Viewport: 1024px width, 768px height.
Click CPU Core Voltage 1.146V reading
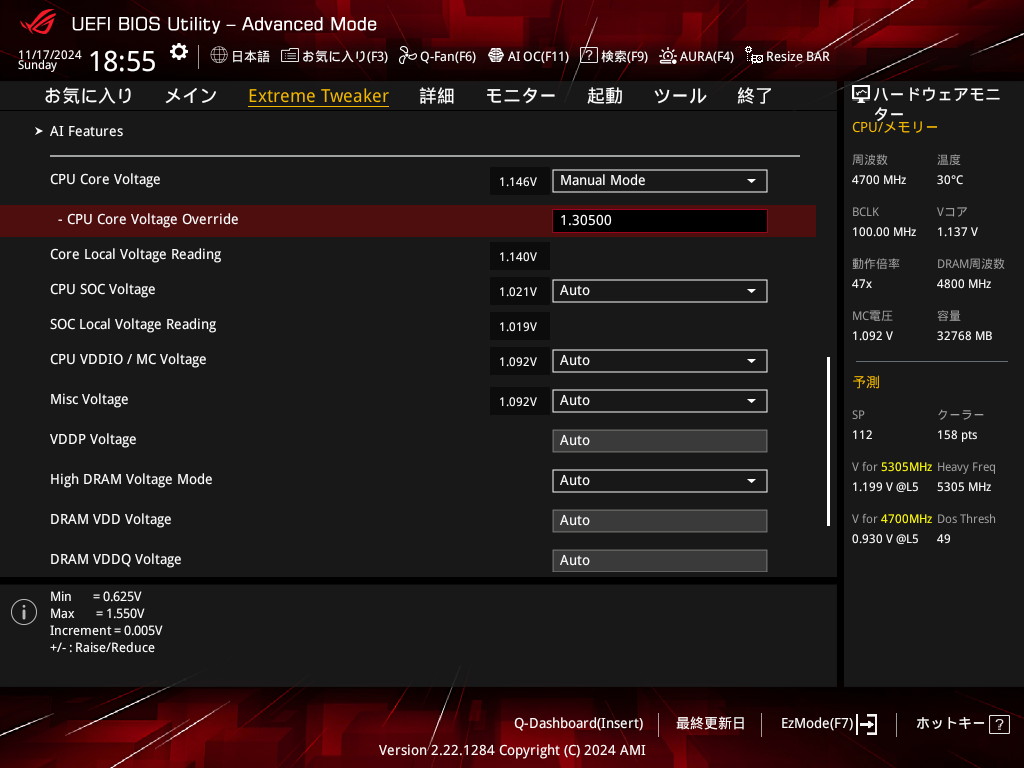tap(519, 182)
